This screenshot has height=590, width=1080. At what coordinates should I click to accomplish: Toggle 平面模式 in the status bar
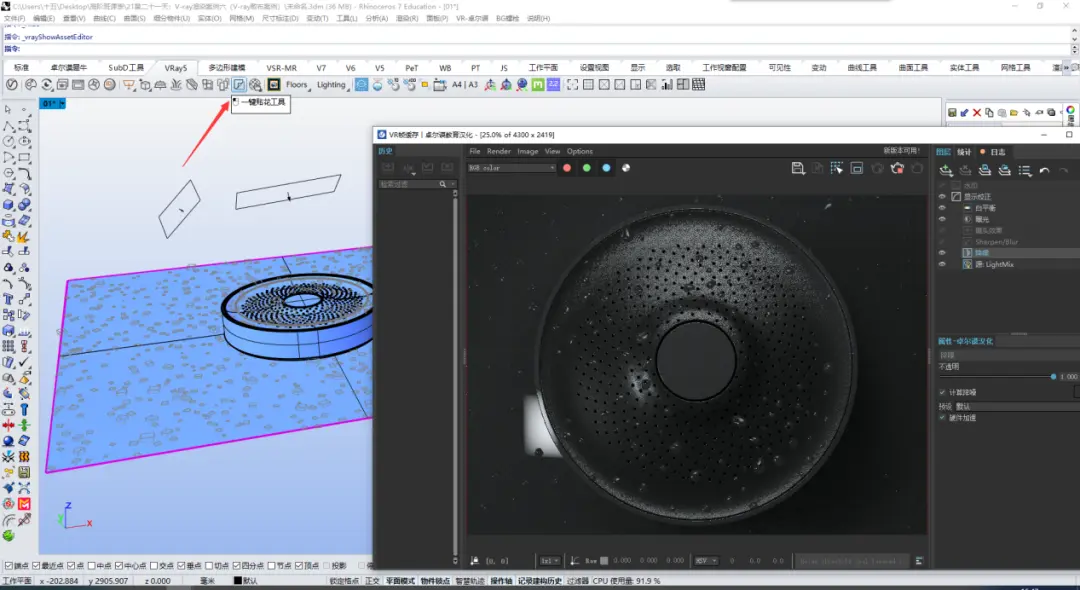[x=400, y=581]
